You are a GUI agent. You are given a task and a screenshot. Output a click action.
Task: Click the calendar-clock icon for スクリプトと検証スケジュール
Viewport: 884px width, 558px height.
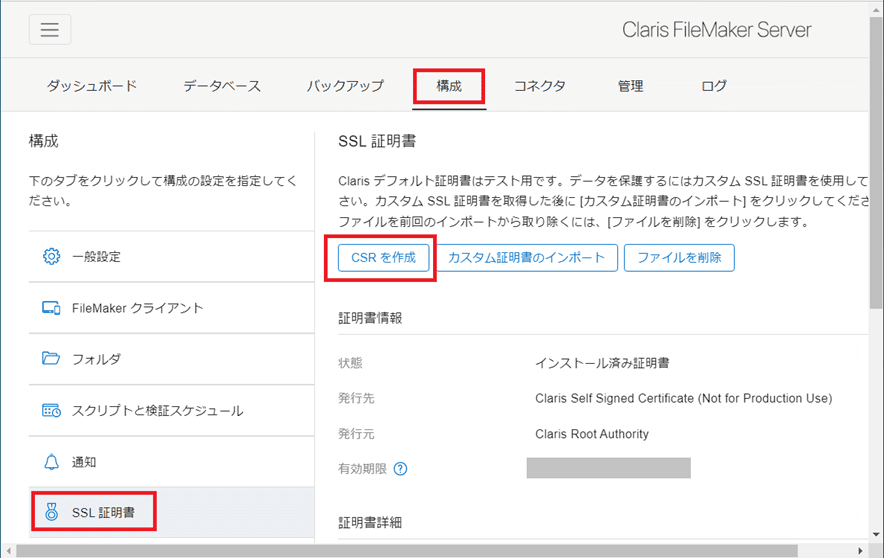click(x=51, y=410)
